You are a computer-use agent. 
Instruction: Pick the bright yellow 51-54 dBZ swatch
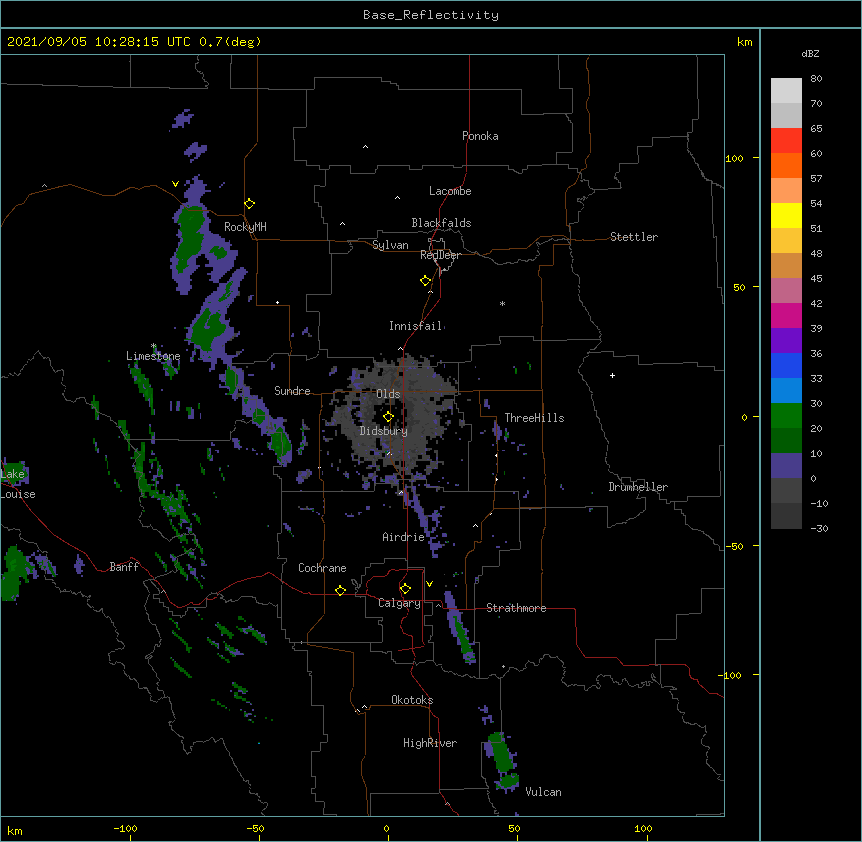786,215
